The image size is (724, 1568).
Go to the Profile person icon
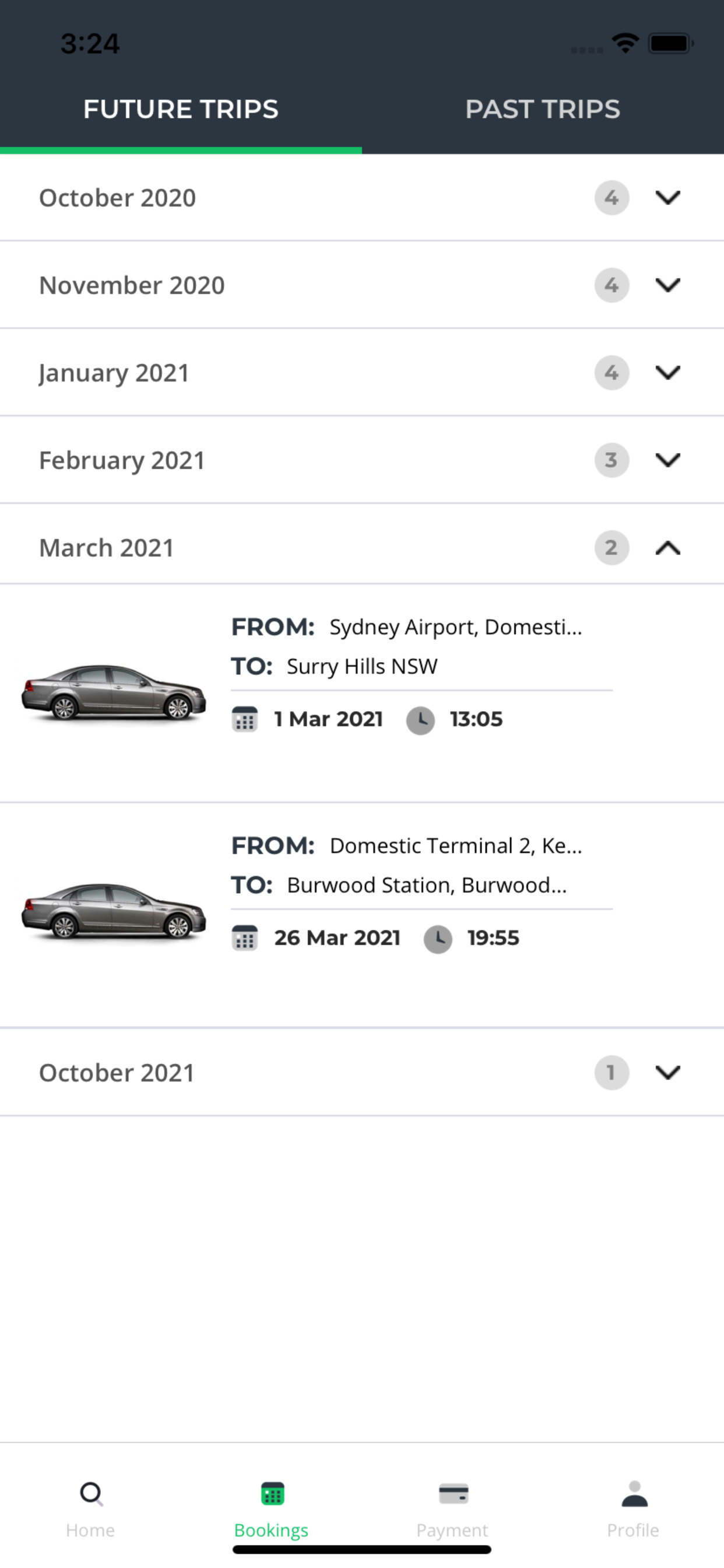point(633,1493)
